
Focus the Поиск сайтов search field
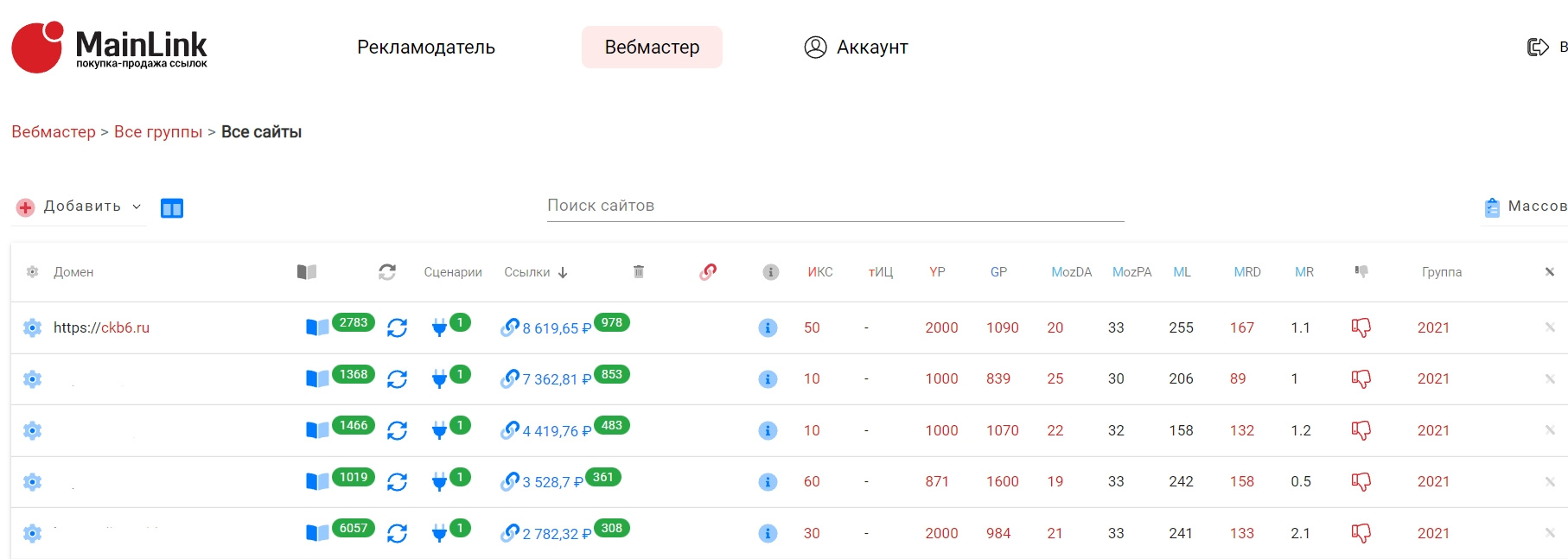tap(835, 206)
